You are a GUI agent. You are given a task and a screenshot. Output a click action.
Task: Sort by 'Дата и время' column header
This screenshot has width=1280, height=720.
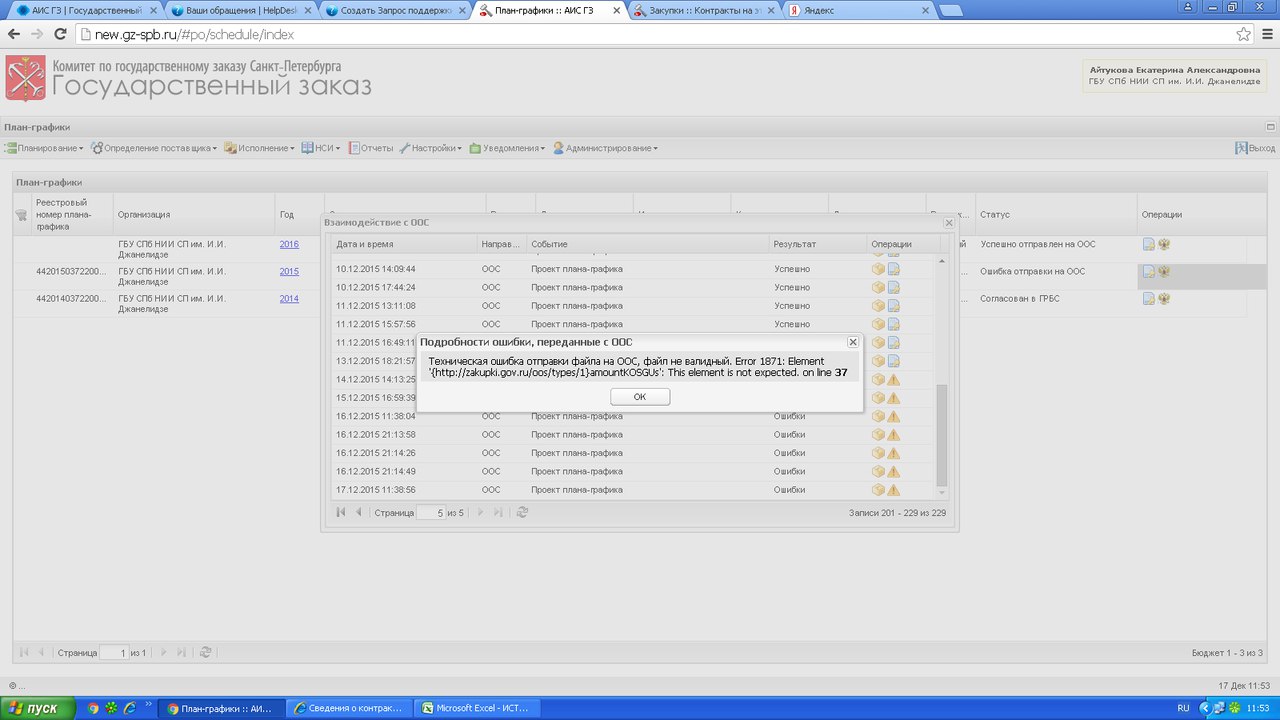405,244
